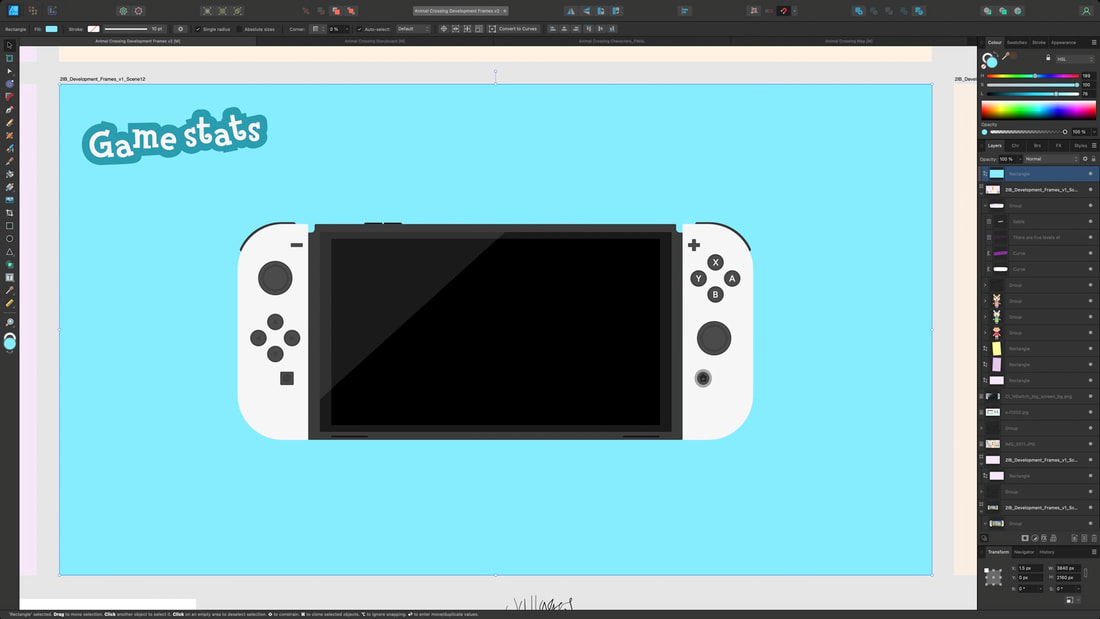Screen dimensions: 1100x619
Task: Open the Animal Crossing Characters document tab
Action: tap(611, 41)
